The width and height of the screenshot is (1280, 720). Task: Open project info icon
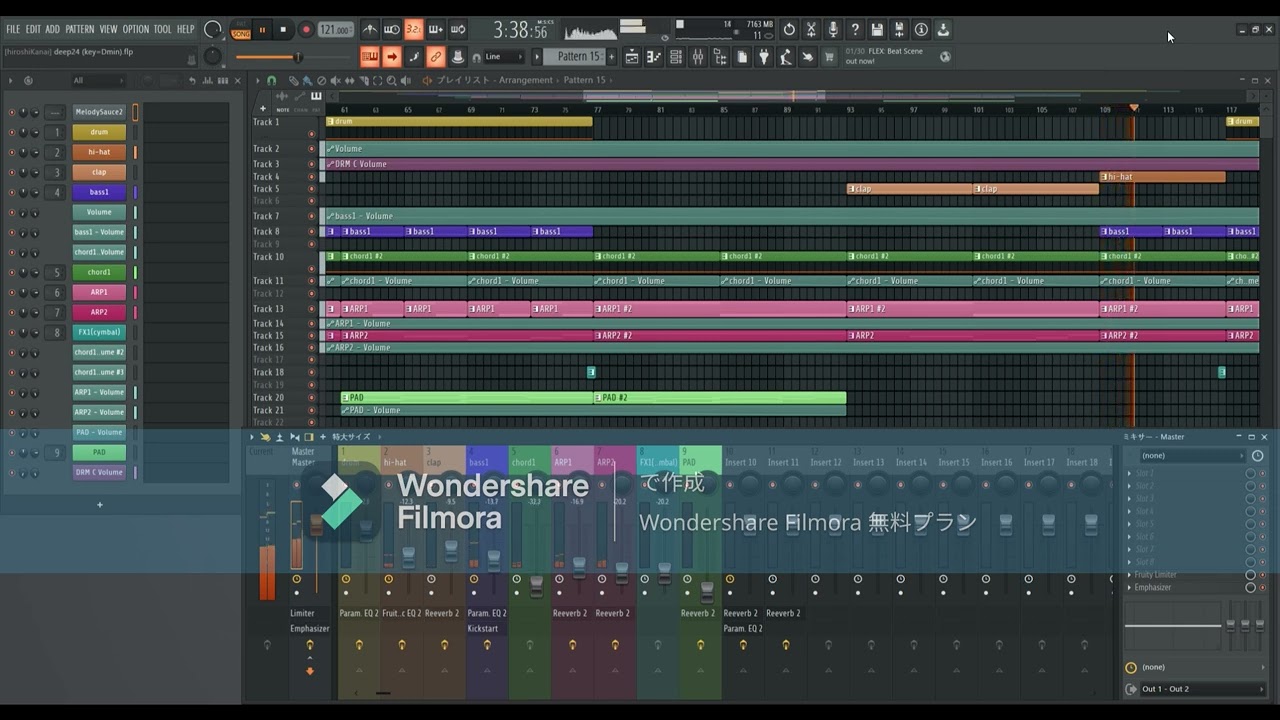point(921,30)
